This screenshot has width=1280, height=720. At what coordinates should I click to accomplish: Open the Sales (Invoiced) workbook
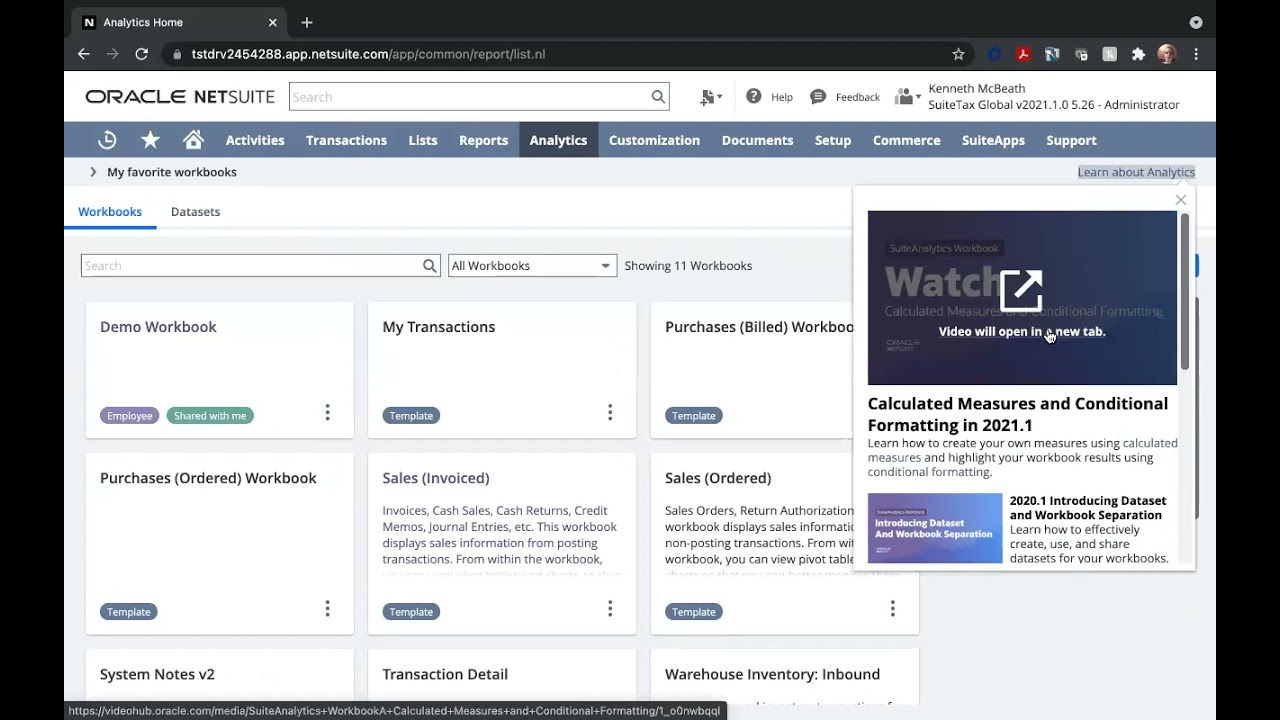[436, 478]
